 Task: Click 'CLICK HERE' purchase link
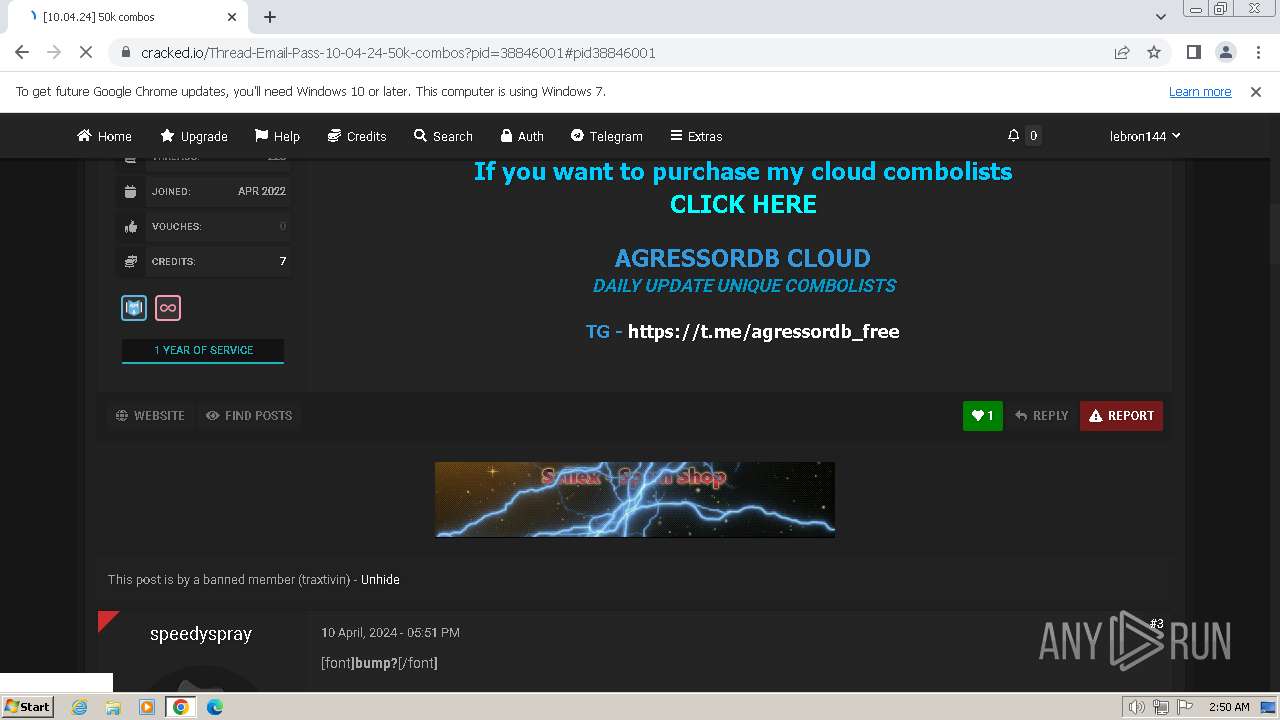(x=743, y=204)
